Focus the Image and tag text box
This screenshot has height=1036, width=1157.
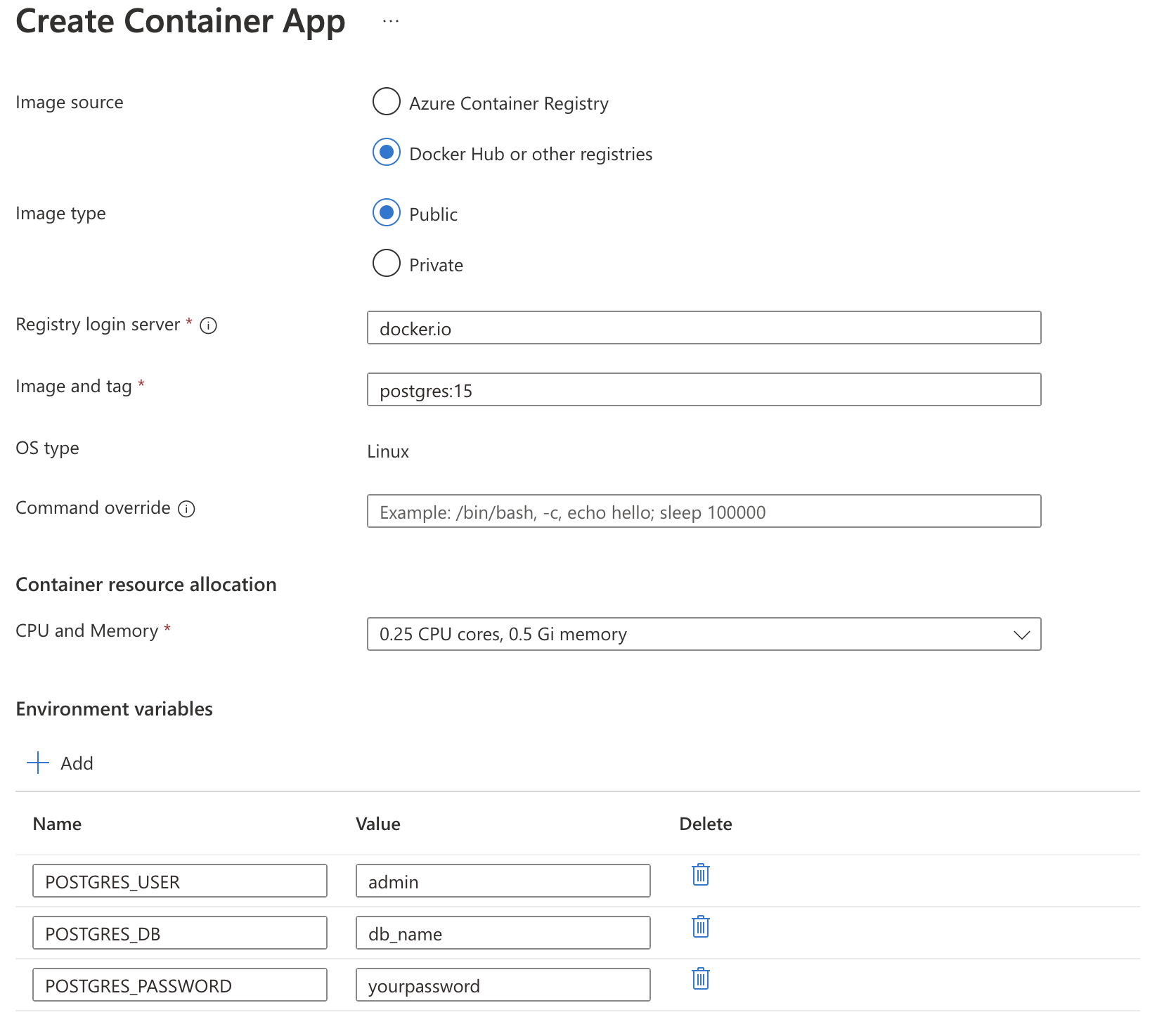click(x=703, y=390)
